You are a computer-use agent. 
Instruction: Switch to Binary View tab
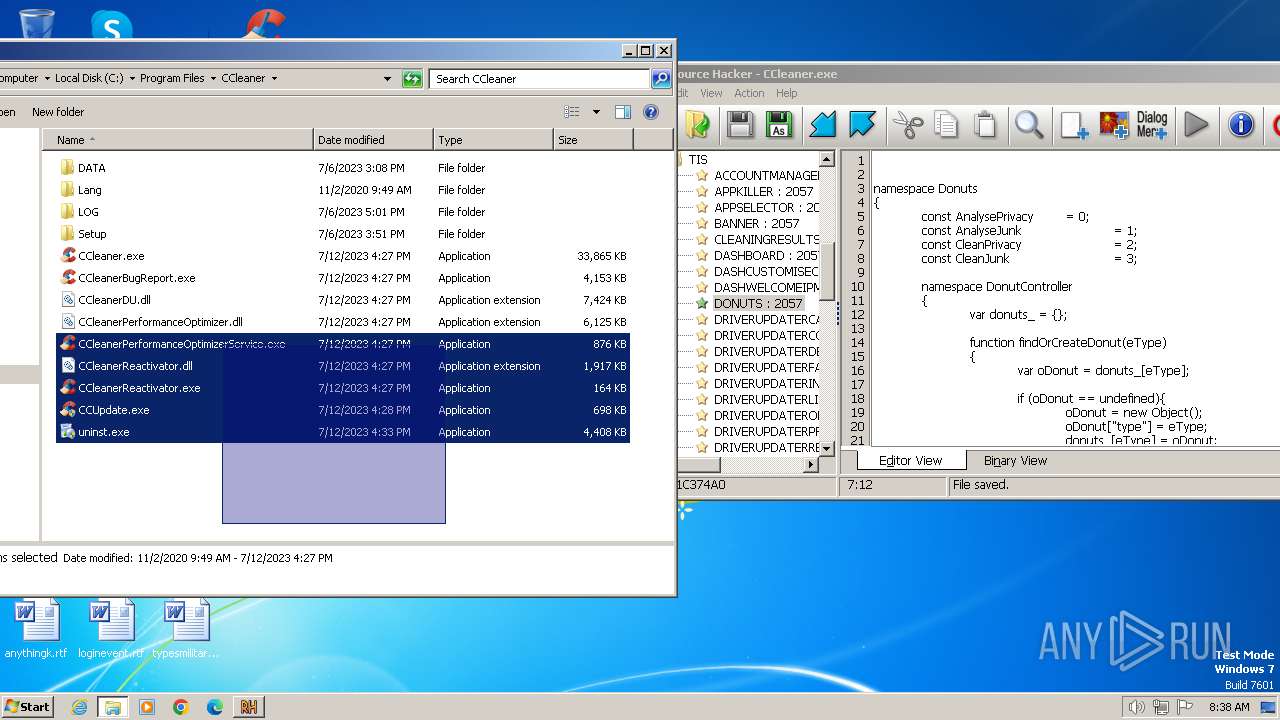click(x=1015, y=461)
